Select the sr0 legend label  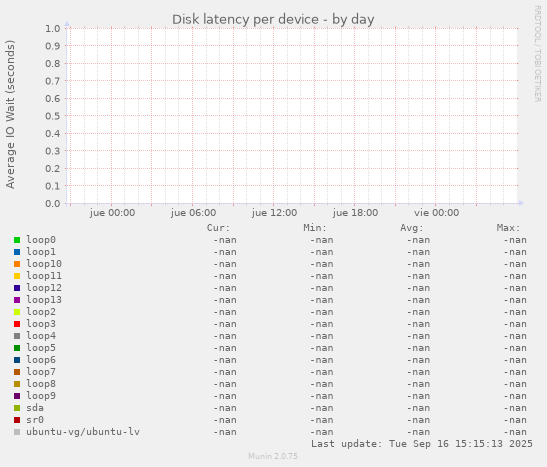coord(35,420)
